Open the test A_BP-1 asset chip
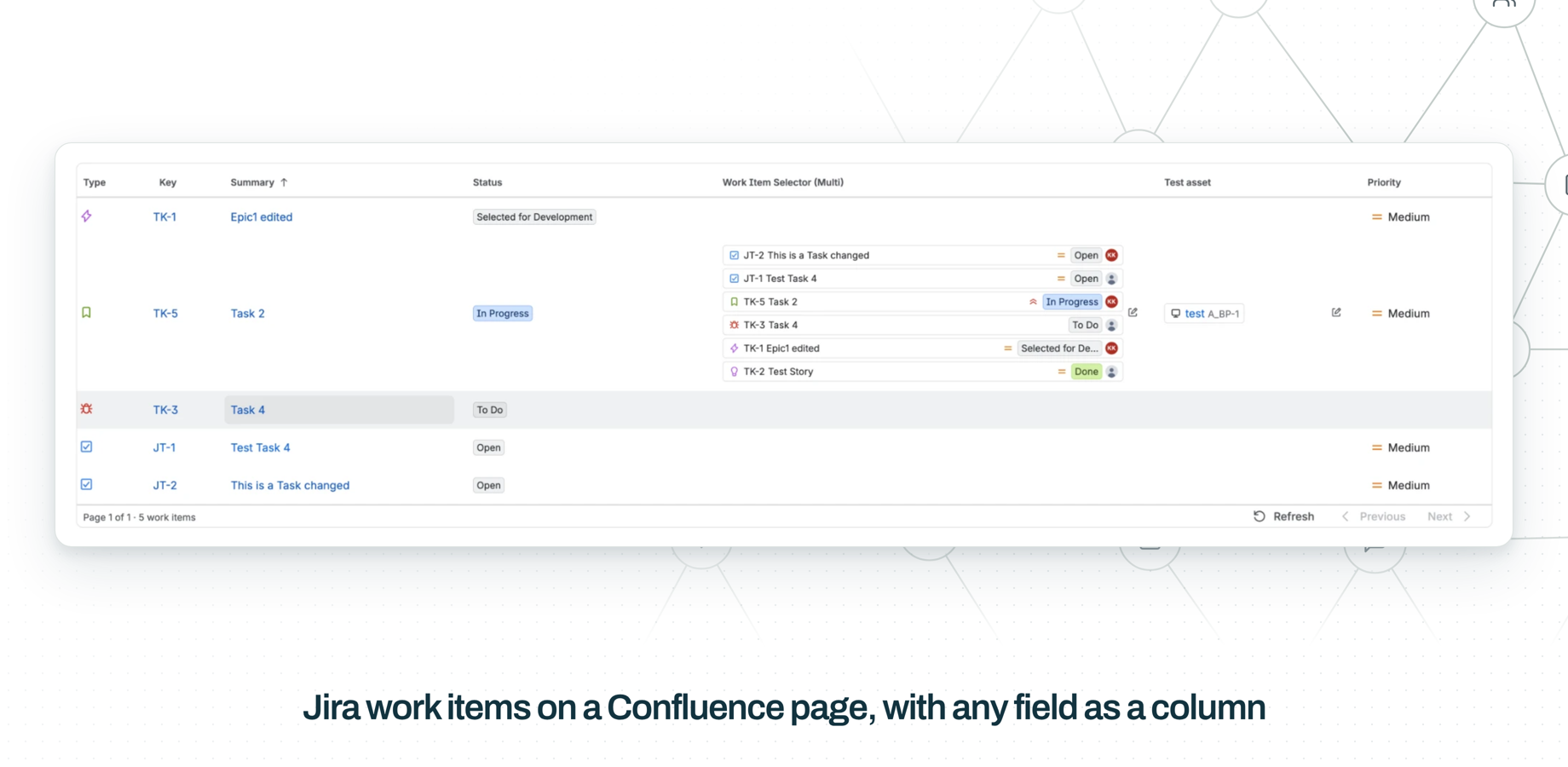1568x767 pixels. 1204,314
